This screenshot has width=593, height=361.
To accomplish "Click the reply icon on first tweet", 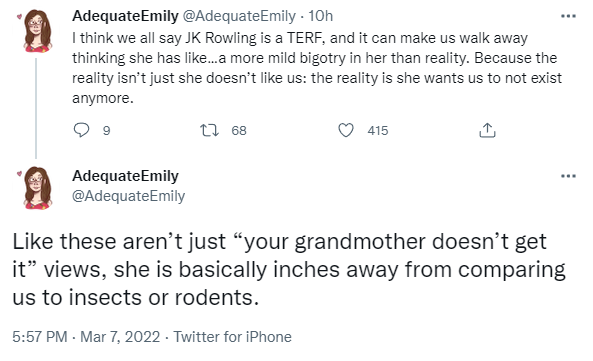I will pos(81,130).
